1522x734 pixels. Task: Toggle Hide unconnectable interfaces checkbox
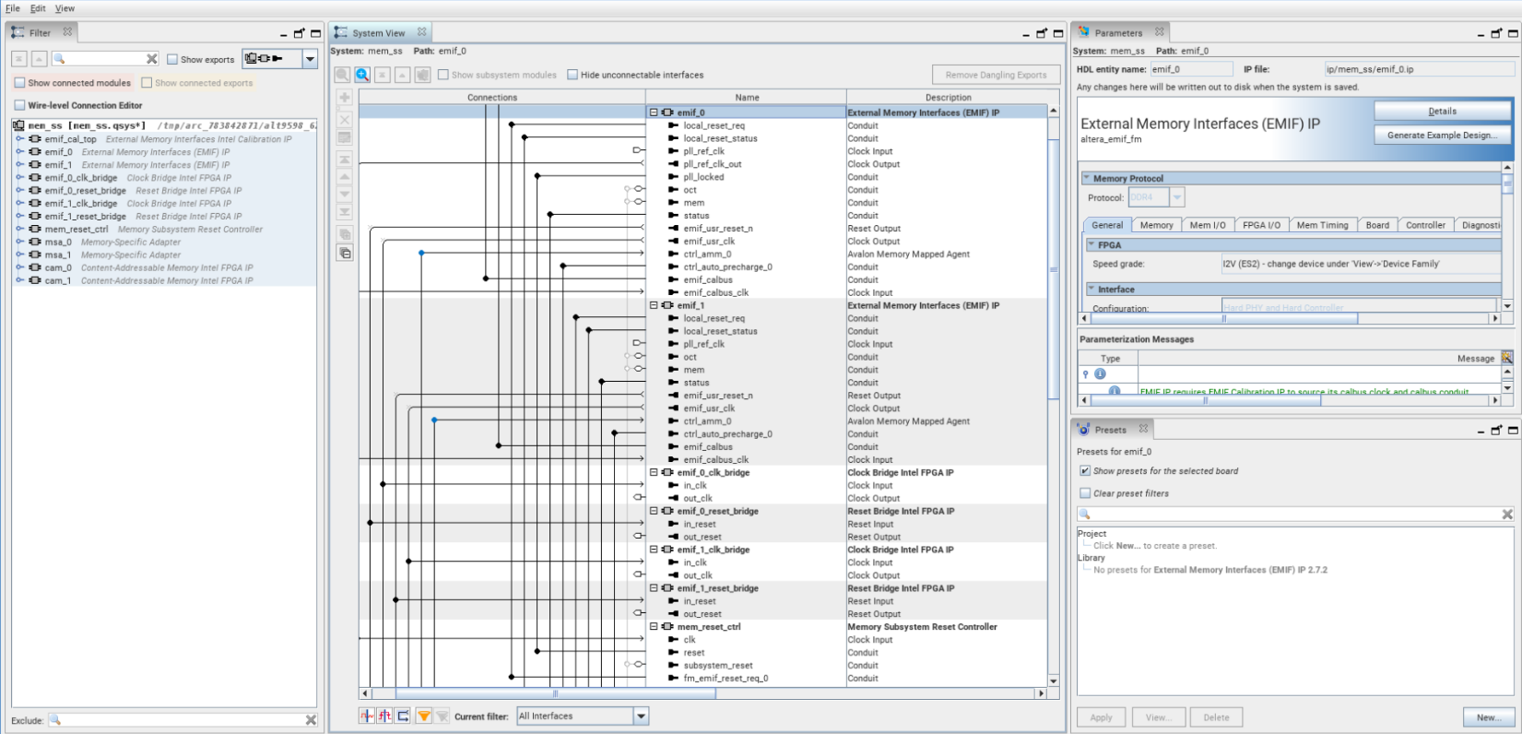coord(573,75)
